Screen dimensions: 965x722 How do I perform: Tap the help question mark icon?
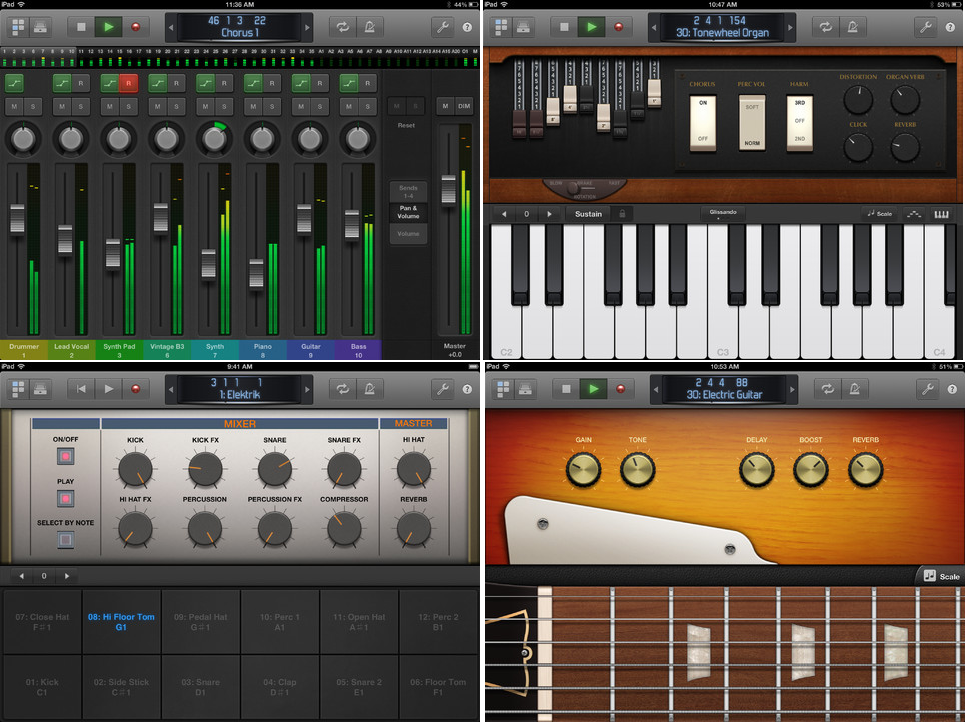point(465,27)
